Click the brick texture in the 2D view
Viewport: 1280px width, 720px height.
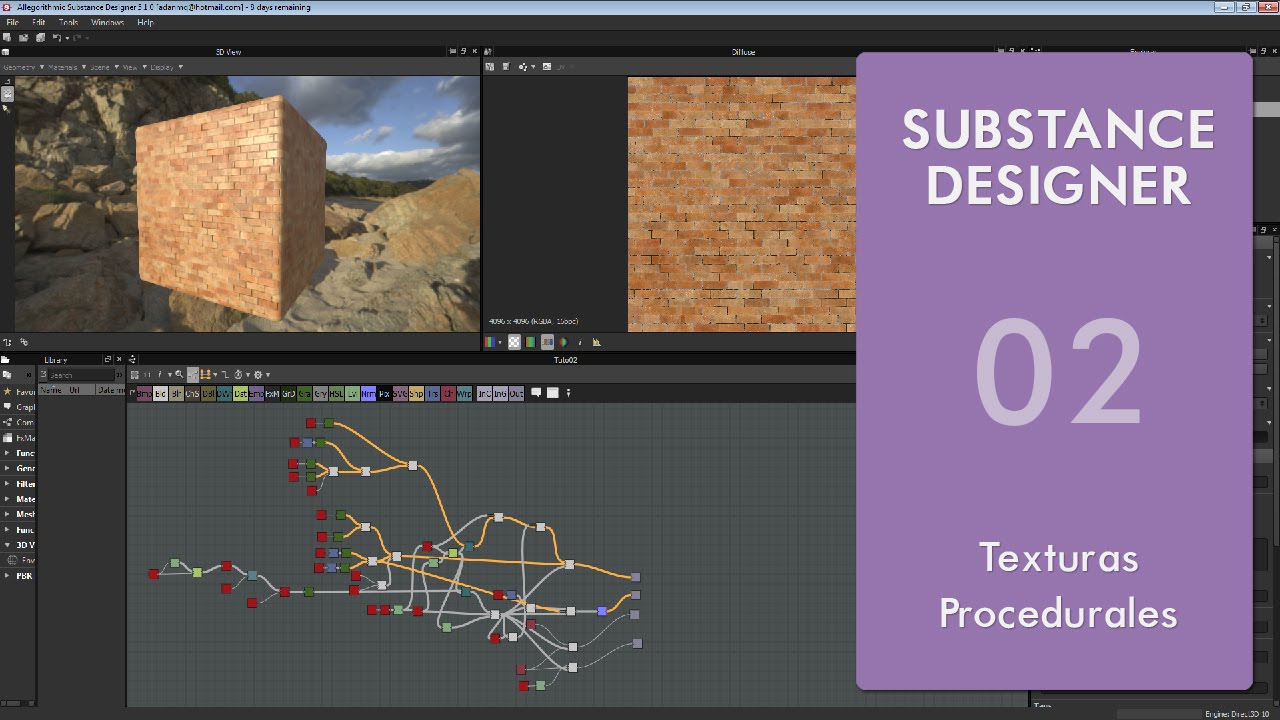click(x=741, y=204)
